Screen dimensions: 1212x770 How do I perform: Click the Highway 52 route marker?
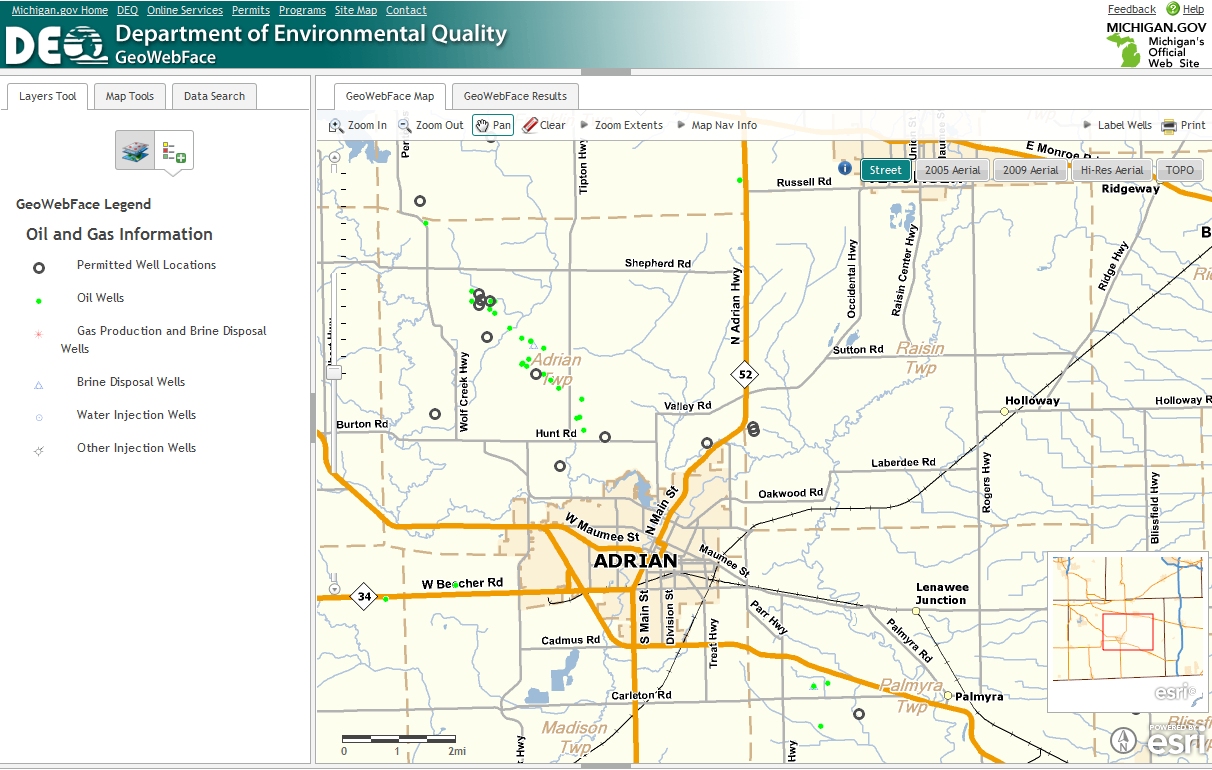click(x=744, y=375)
